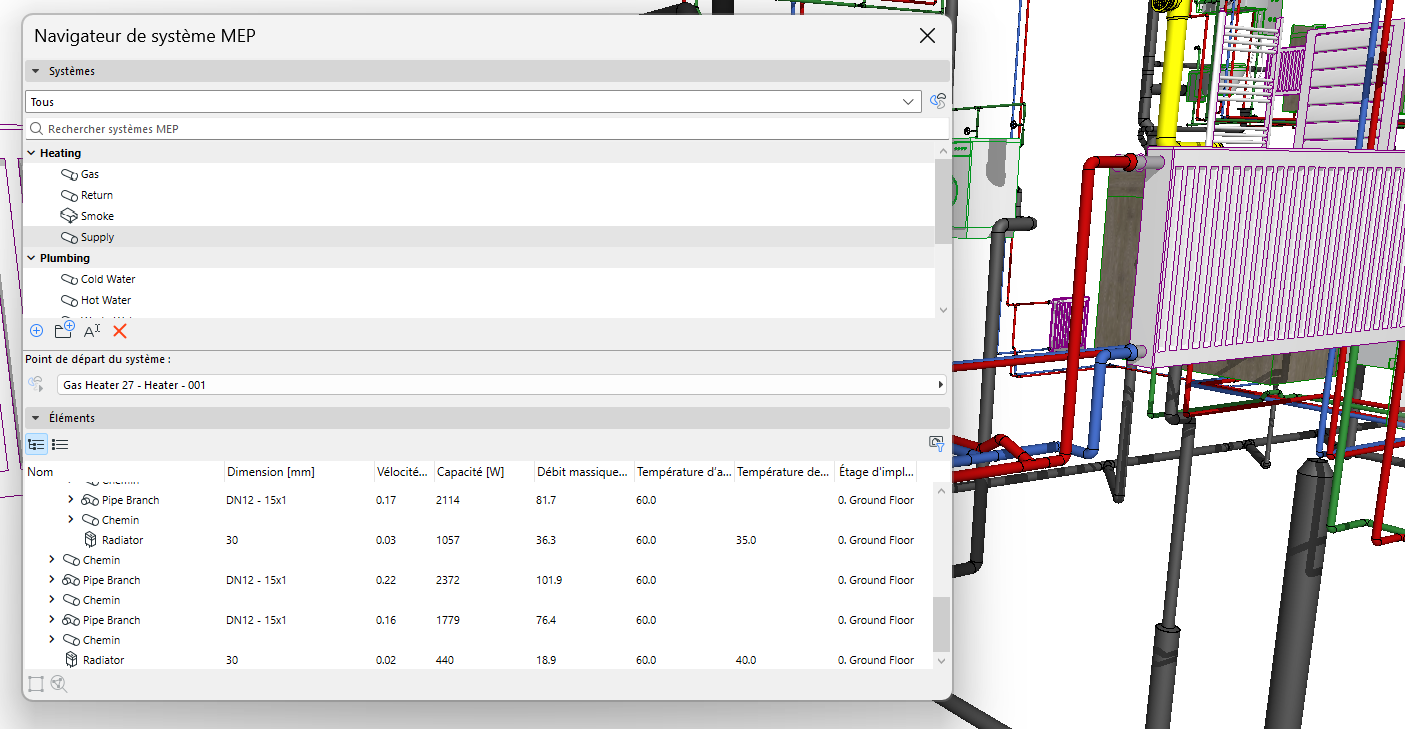Click the 0.16 velocity cell
The height and width of the screenshot is (729, 1405).
coord(386,620)
